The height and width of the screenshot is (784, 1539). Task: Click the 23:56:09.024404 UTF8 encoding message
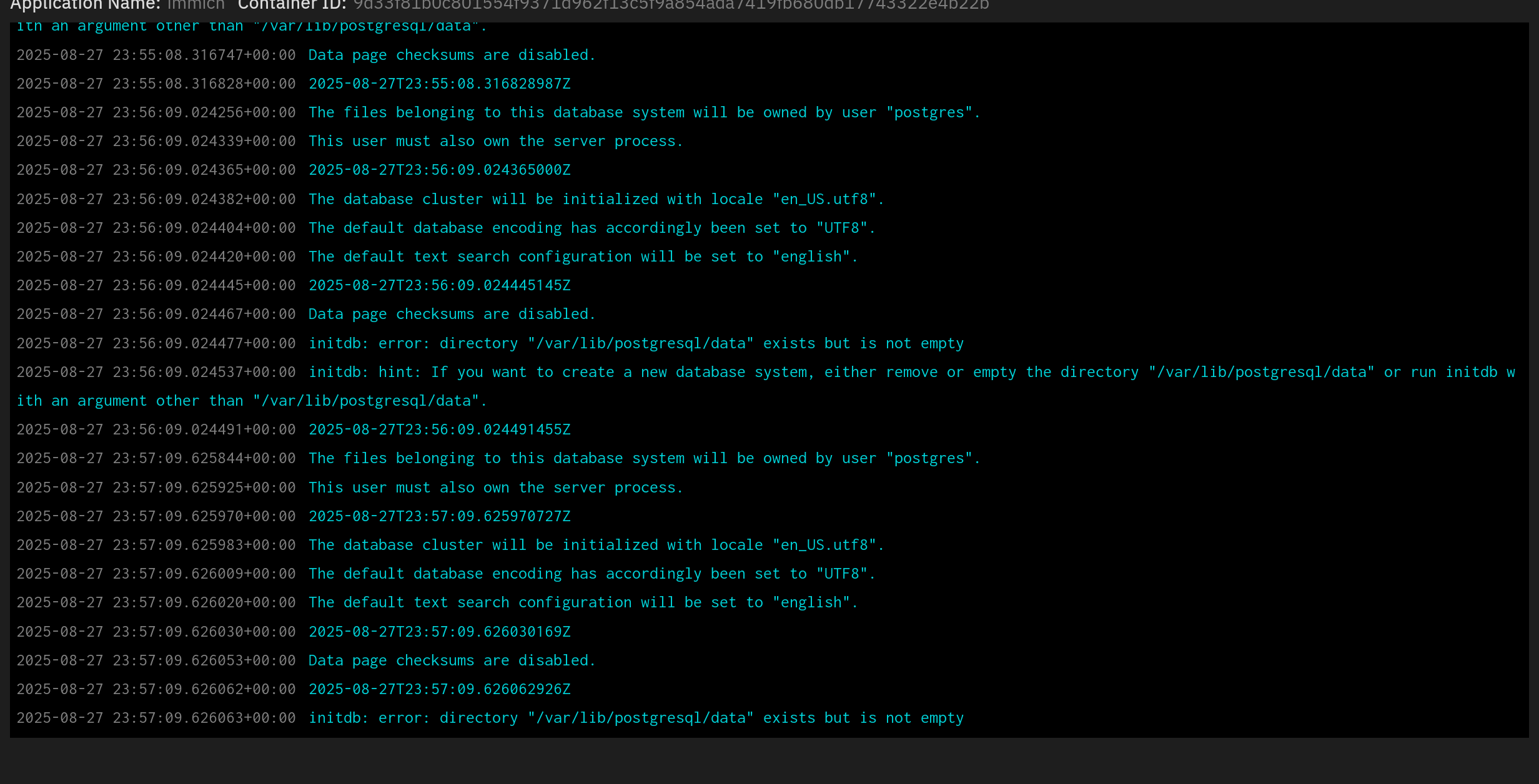[x=591, y=228]
